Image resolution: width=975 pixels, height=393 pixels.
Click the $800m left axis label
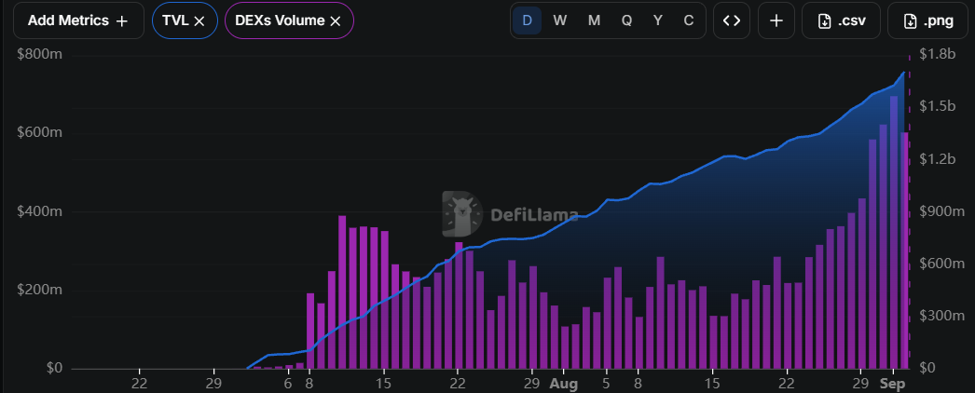point(40,55)
